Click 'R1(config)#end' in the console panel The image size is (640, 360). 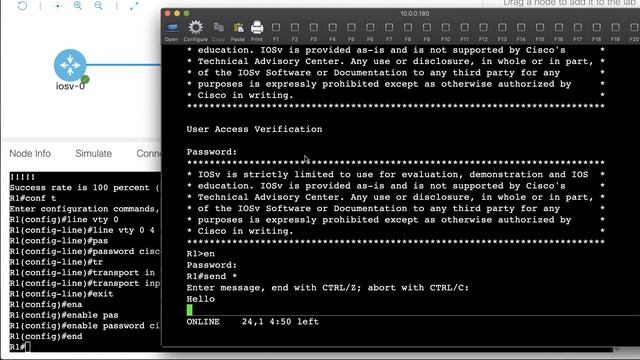(46, 336)
